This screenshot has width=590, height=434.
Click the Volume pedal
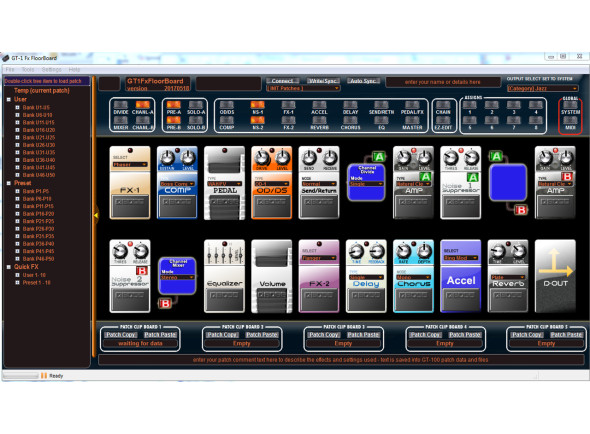coord(271,276)
